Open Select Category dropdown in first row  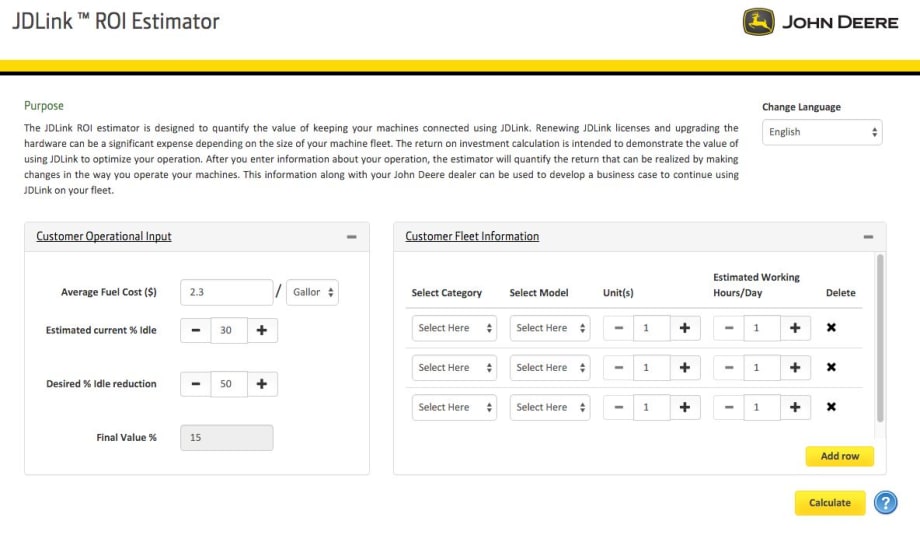(x=454, y=328)
